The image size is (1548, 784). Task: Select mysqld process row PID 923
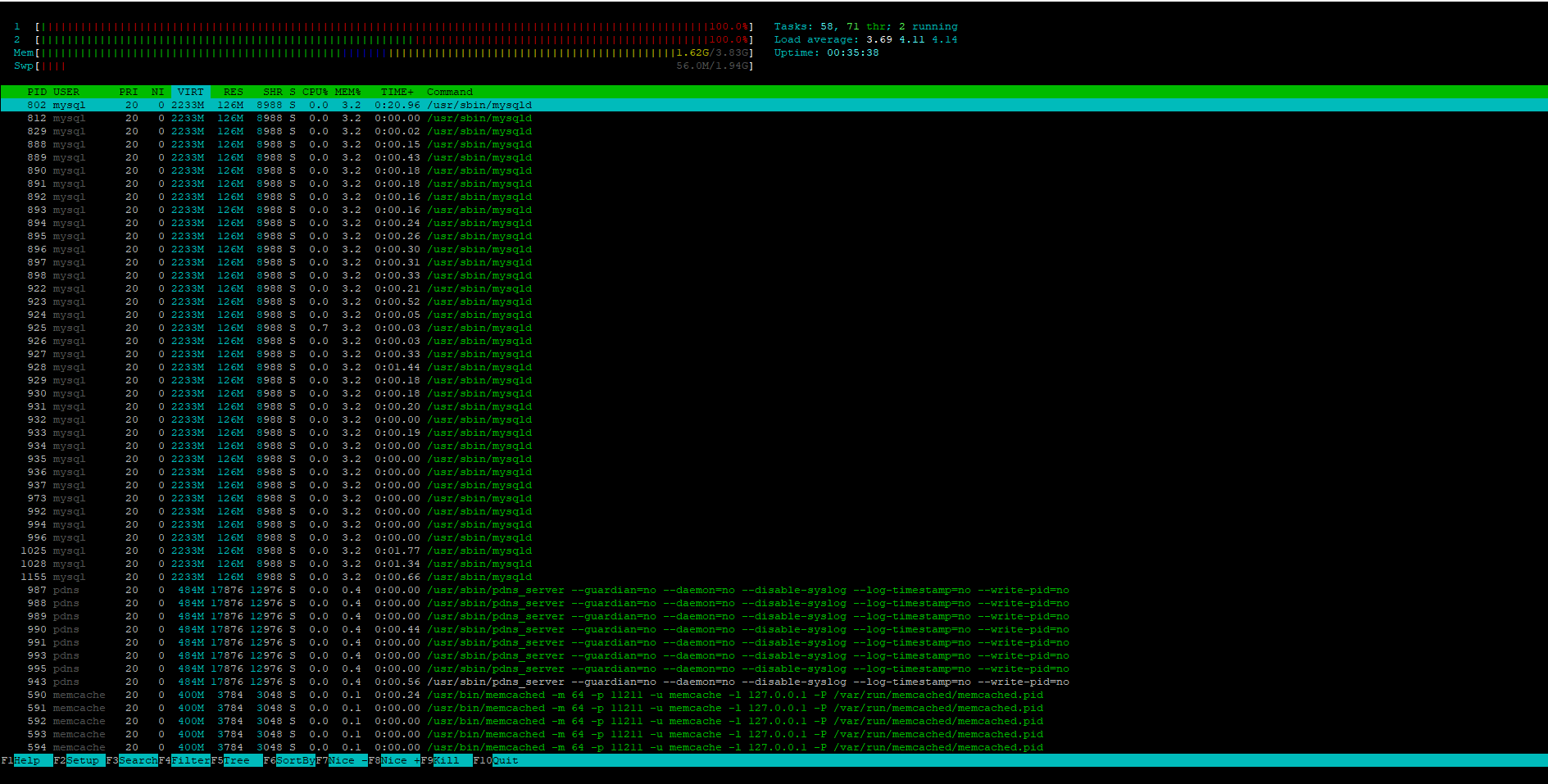[x=774, y=301]
